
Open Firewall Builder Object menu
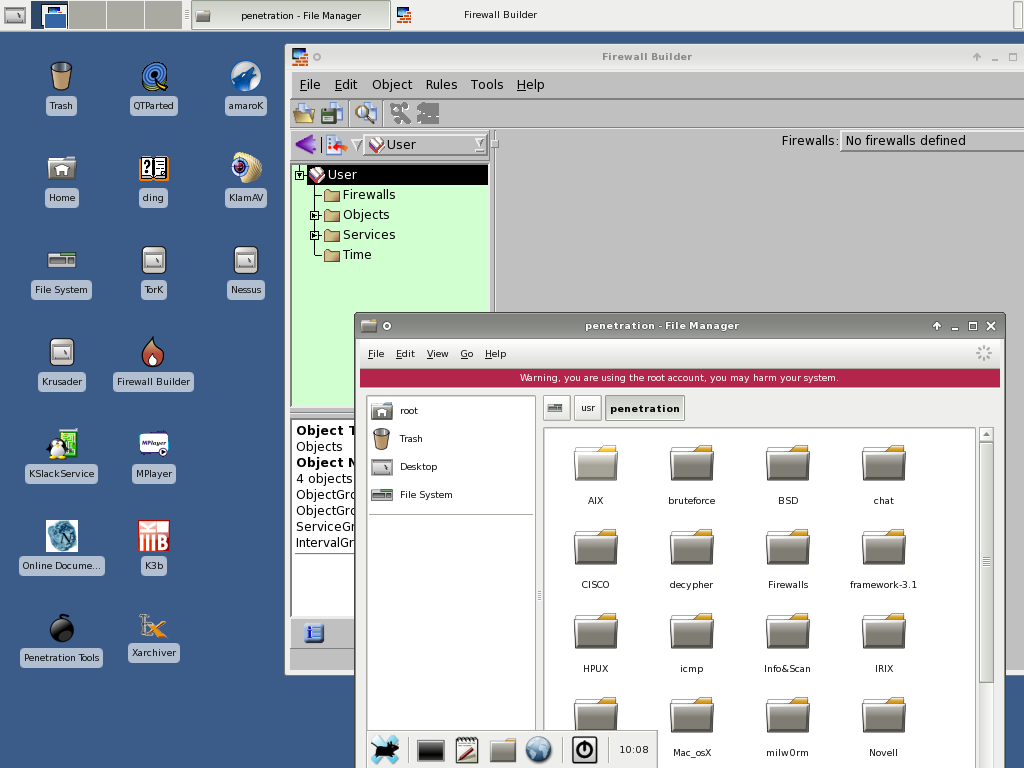point(392,85)
